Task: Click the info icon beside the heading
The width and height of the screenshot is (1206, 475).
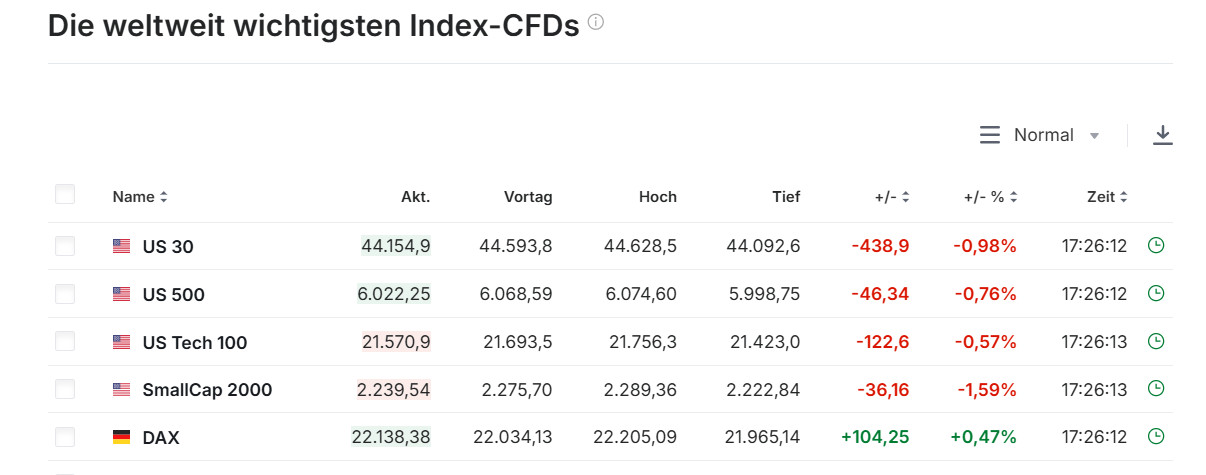Action: [x=596, y=23]
